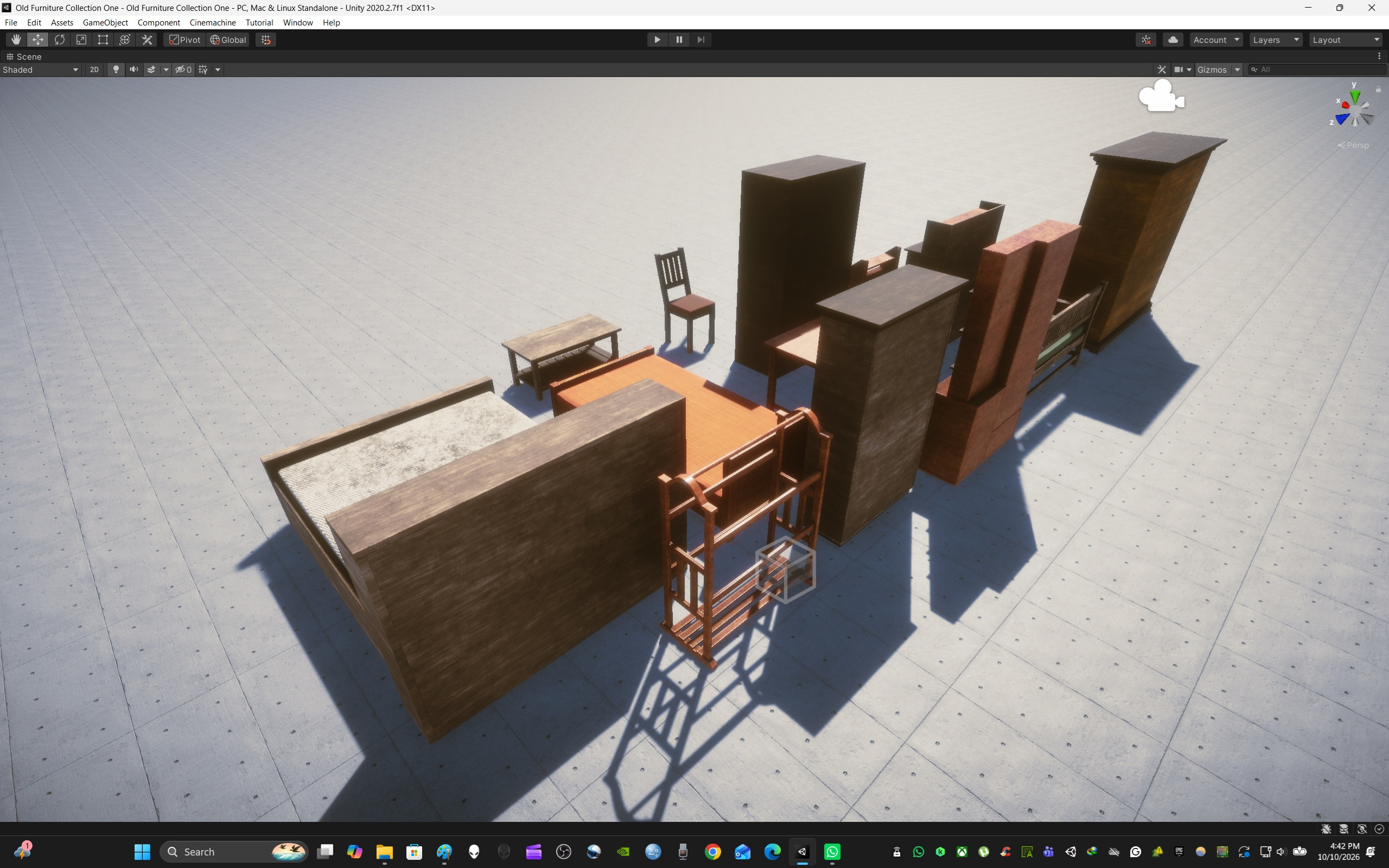The image size is (1389, 868).
Task: Select the Hand tool
Action: (16, 40)
